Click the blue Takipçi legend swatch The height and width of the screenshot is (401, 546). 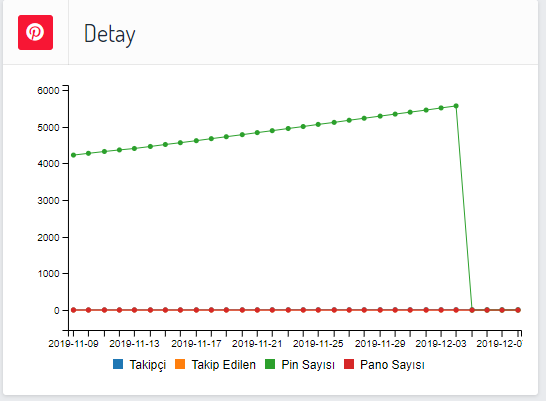pyautogui.click(x=118, y=364)
